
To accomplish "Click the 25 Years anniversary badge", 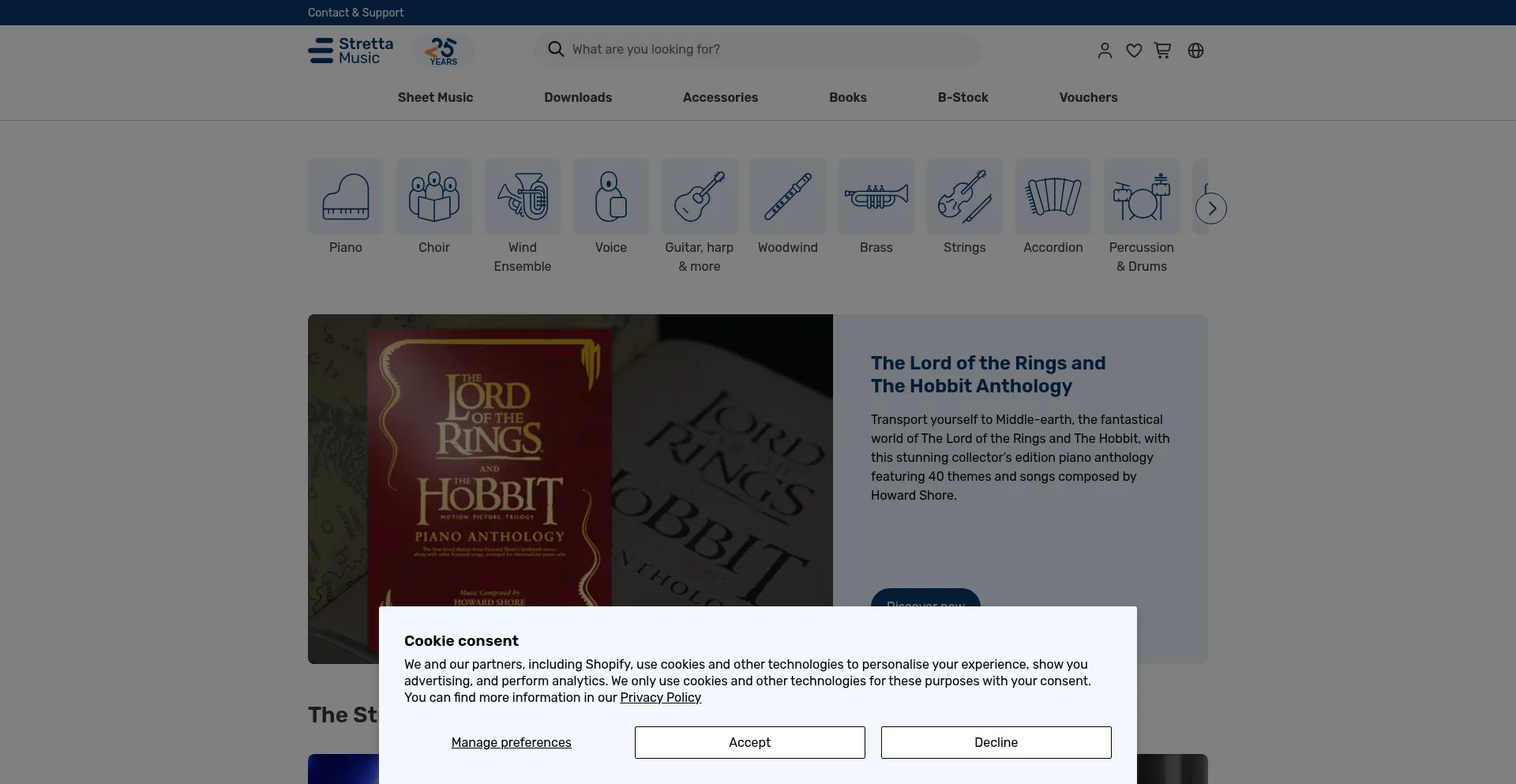I will click(443, 51).
